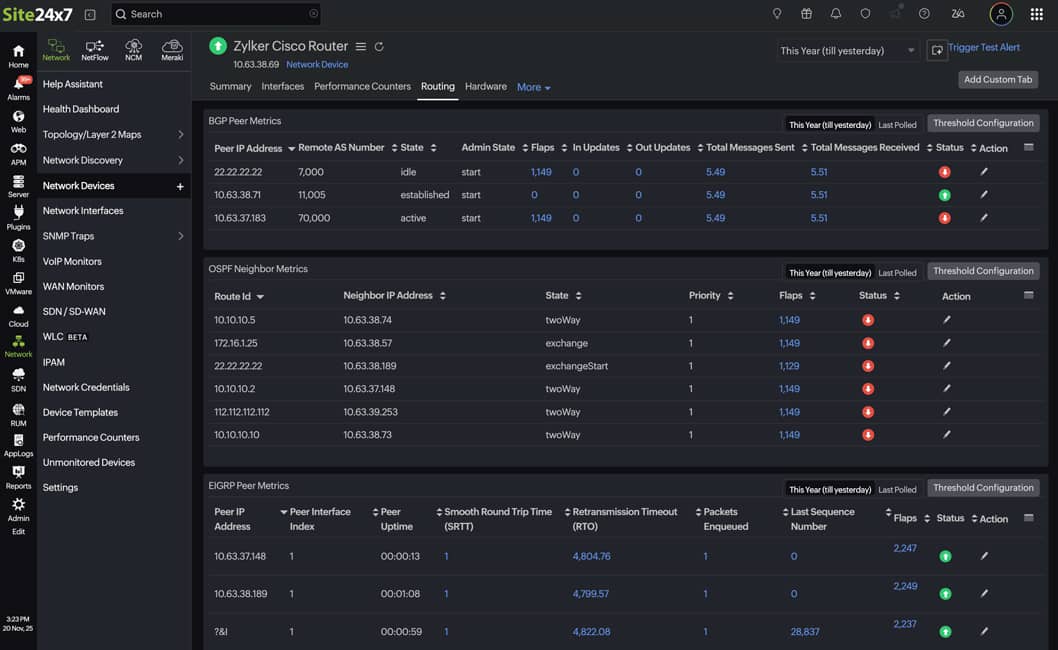Click the red status icon for 10.10.10.5
This screenshot has width=1058, height=650.
[x=867, y=319]
